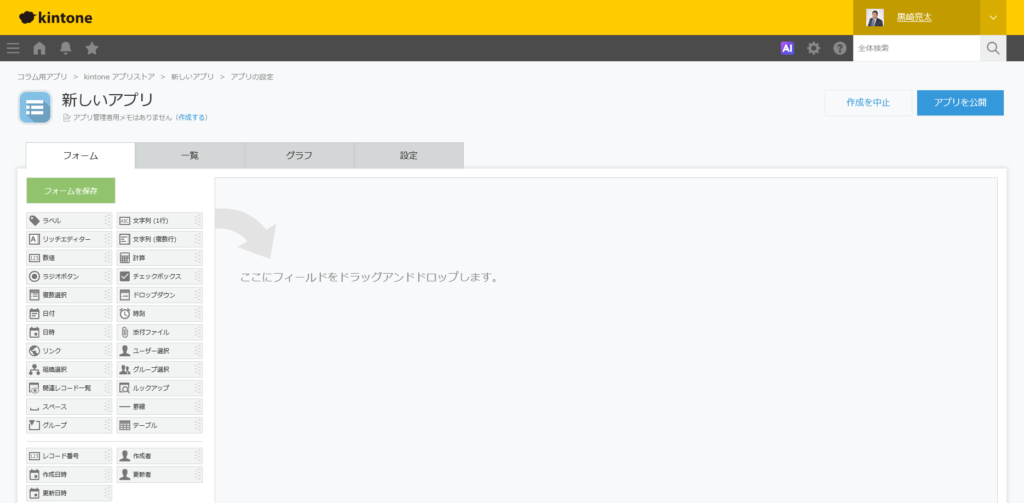Select the ラベル field tile
Screen dimensions: 1024x503
tap(69, 221)
